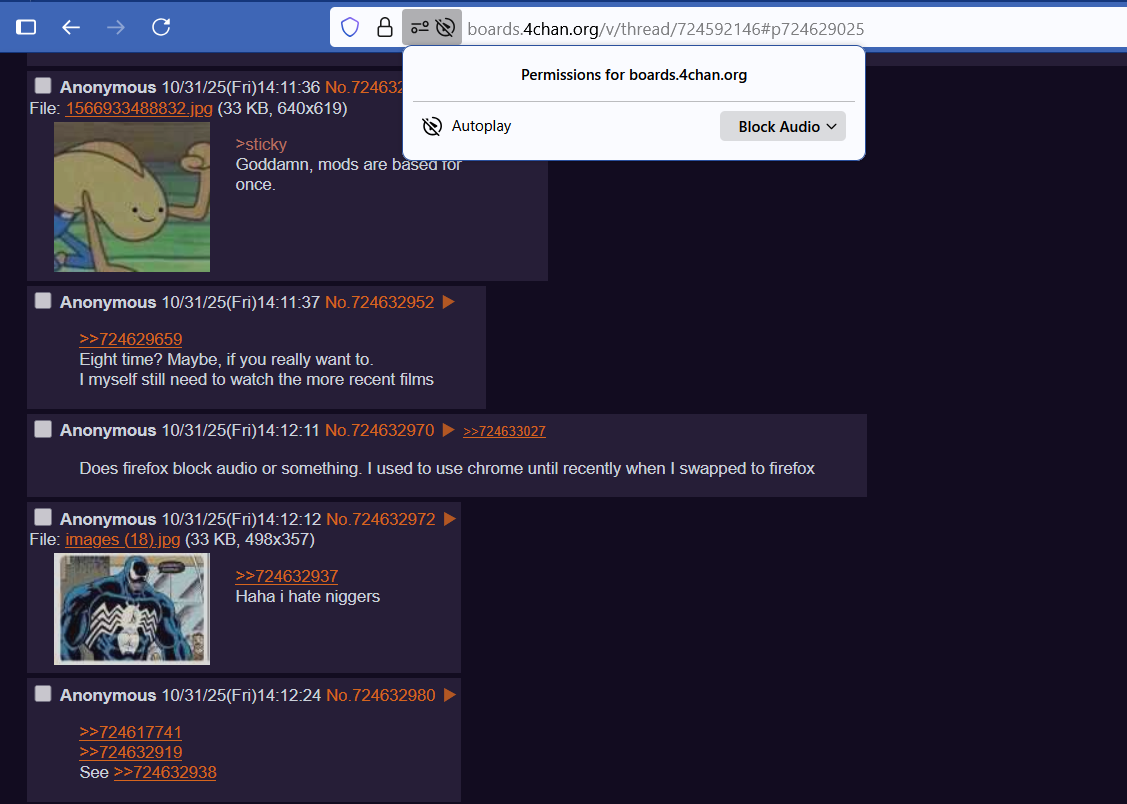This screenshot has width=1127, height=804.
Task: Tick the checkbox for post No.724632980
Action: 43,693
